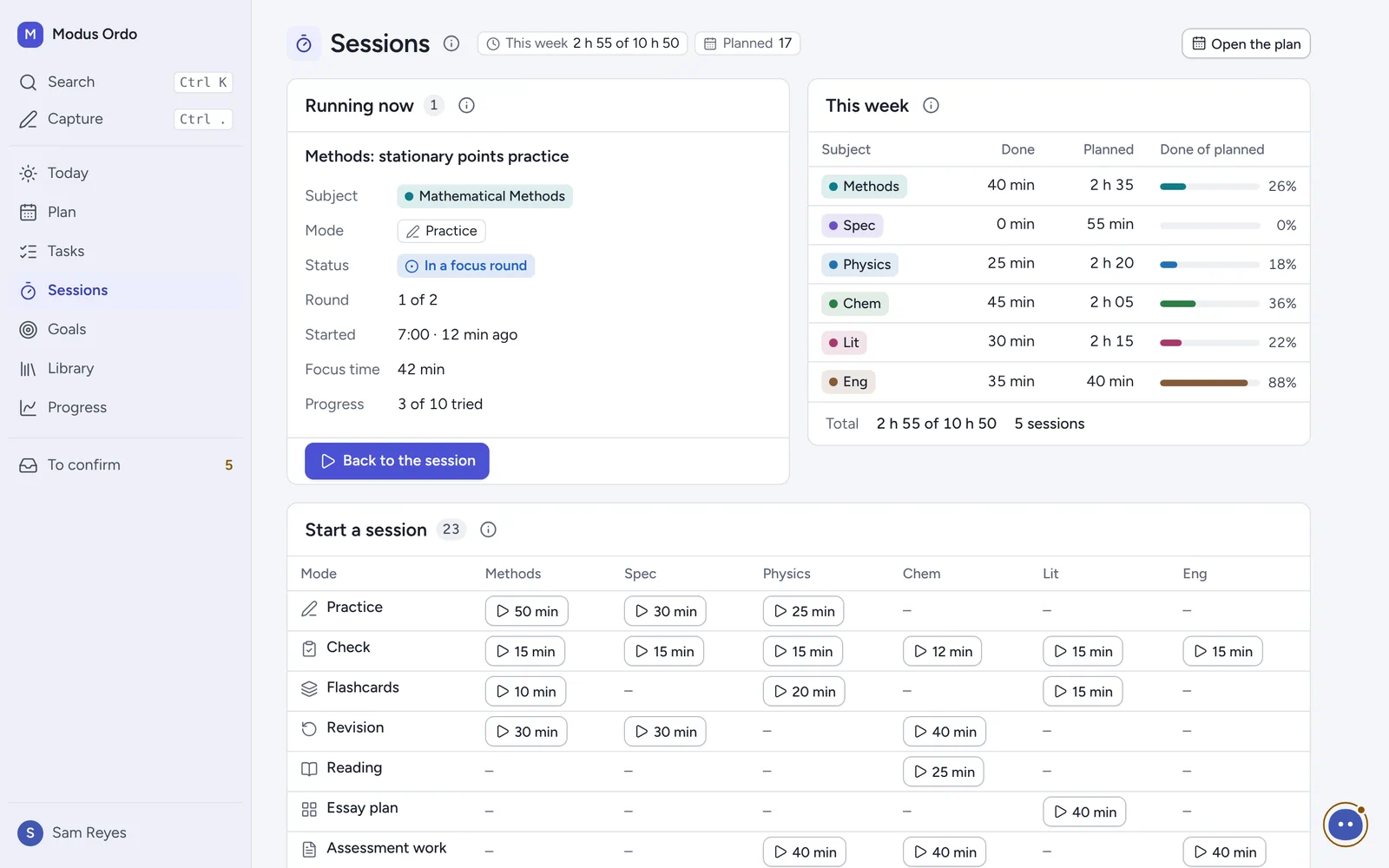Click Back to the session button

point(397,461)
